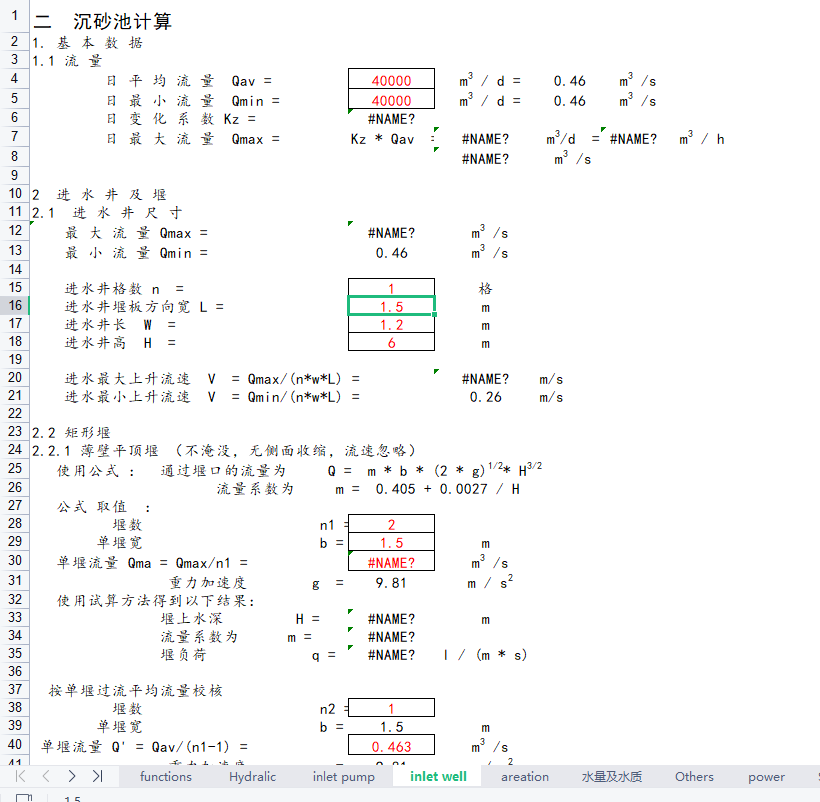Switch to the functions sheet tab
820x802 pixels.
click(166, 776)
